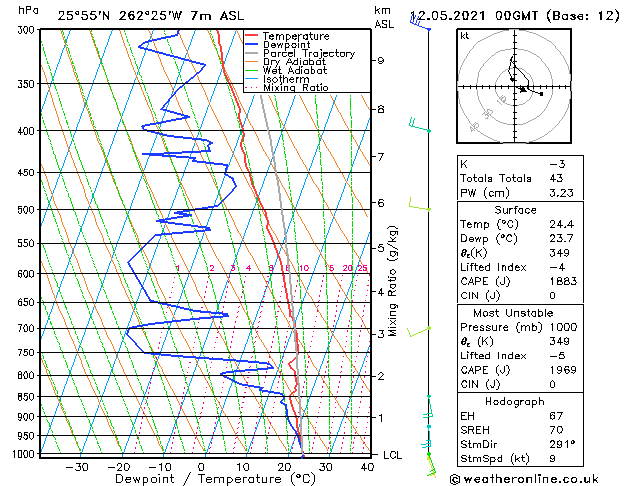Viewport: 629px width, 486px height.
Task: Click the mixing ratio line label 10
Action: [x=304, y=268]
